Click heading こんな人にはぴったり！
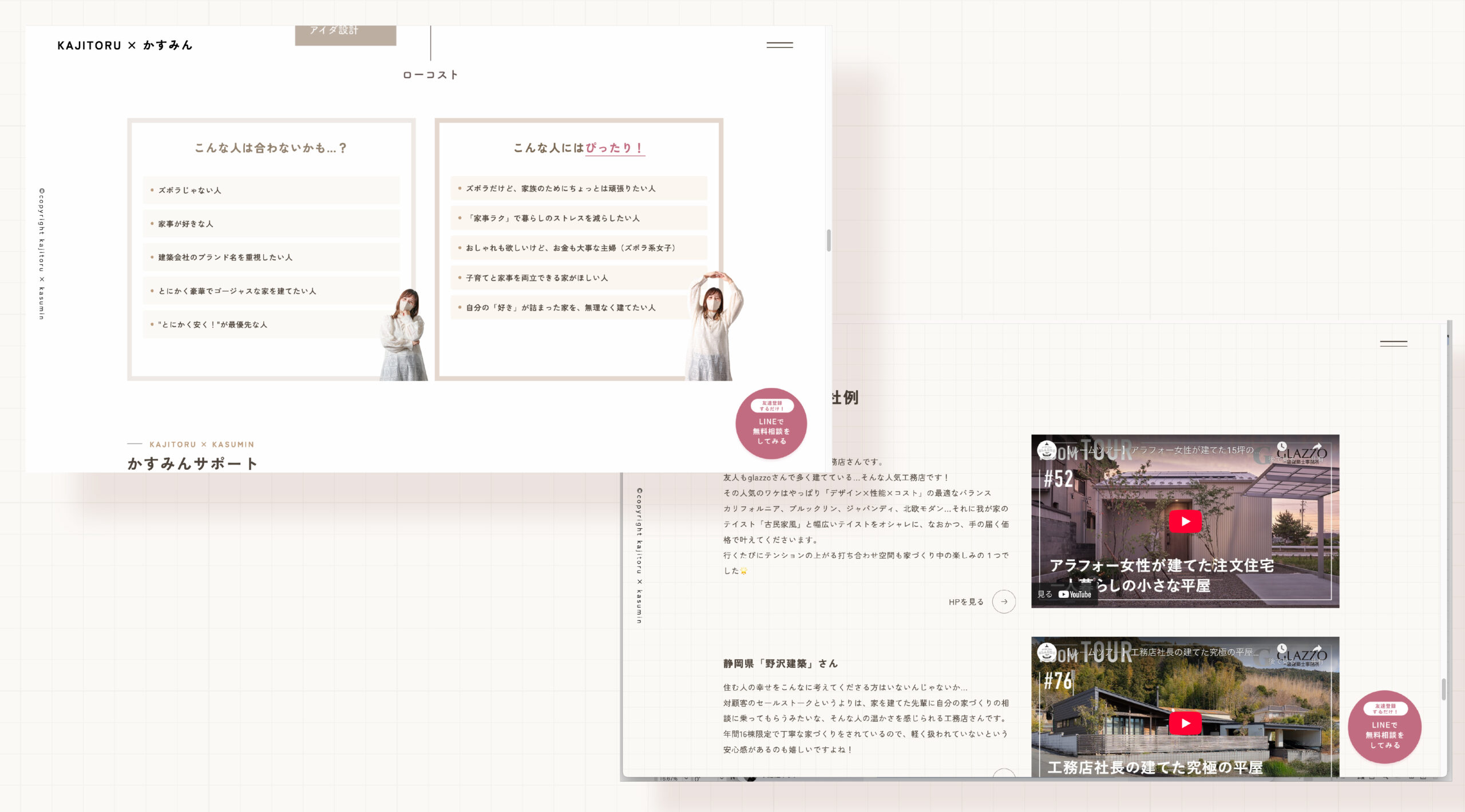The width and height of the screenshot is (1465, 812). click(579, 148)
